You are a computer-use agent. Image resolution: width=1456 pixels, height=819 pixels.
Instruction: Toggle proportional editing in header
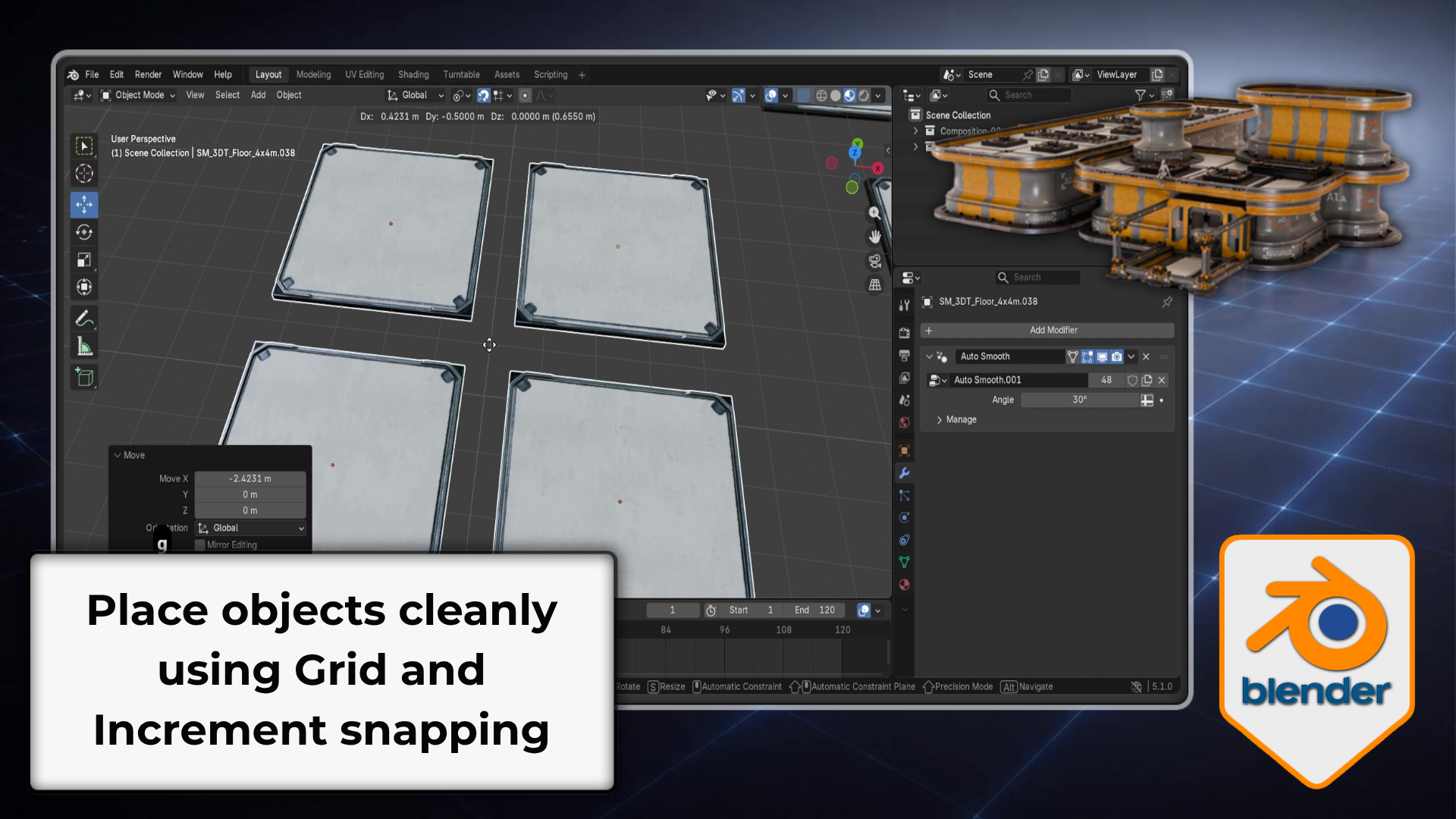pyautogui.click(x=525, y=96)
